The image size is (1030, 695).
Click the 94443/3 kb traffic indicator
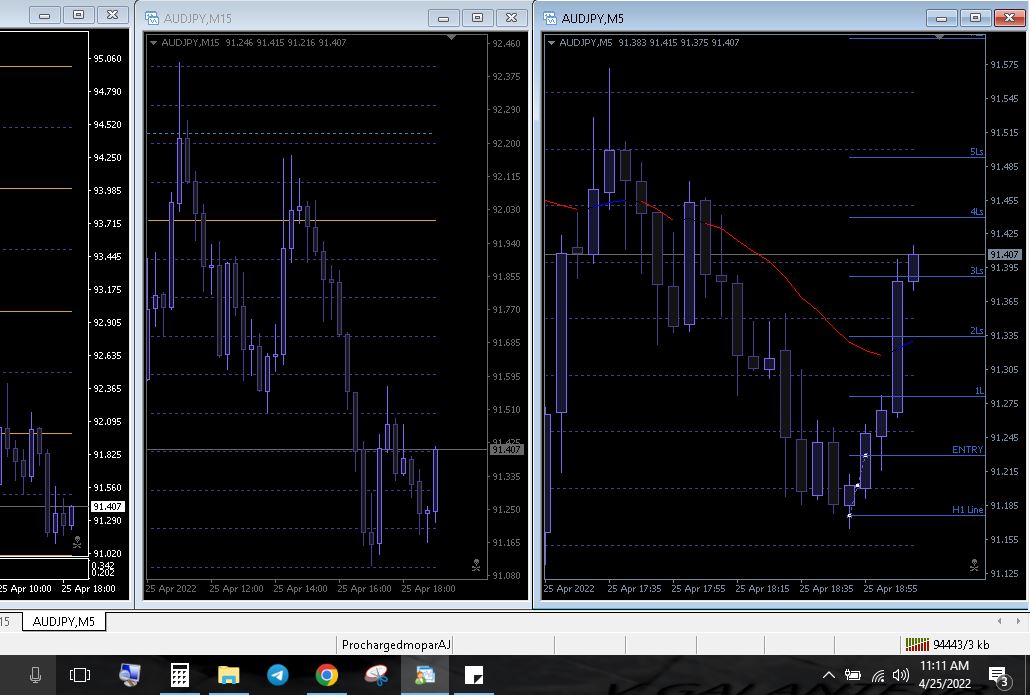(x=961, y=644)
